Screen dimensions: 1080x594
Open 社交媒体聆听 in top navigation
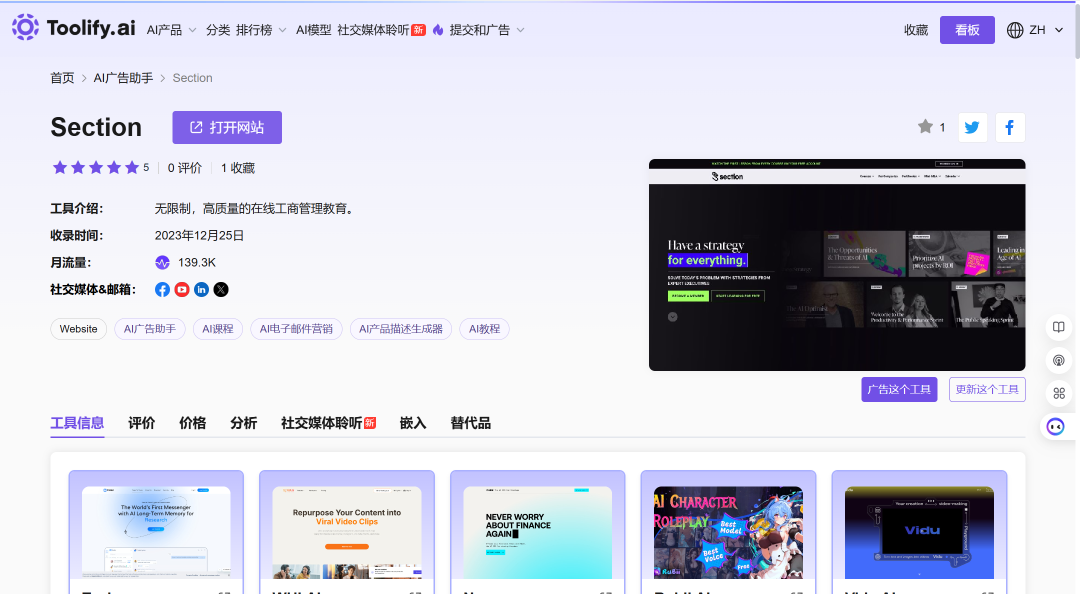[381, 30]
